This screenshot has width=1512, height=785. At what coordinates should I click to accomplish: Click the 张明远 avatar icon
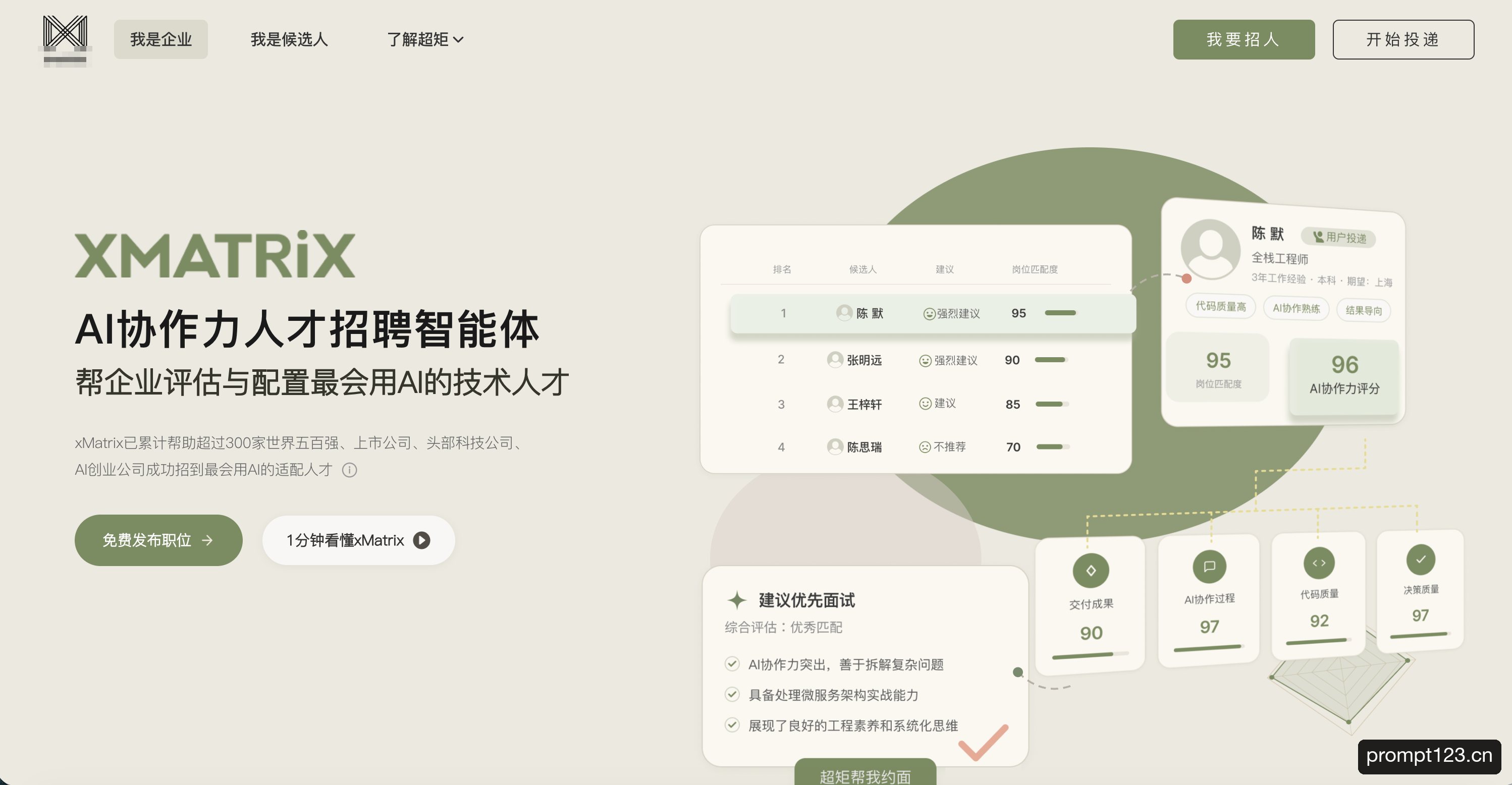click(835, 360)
